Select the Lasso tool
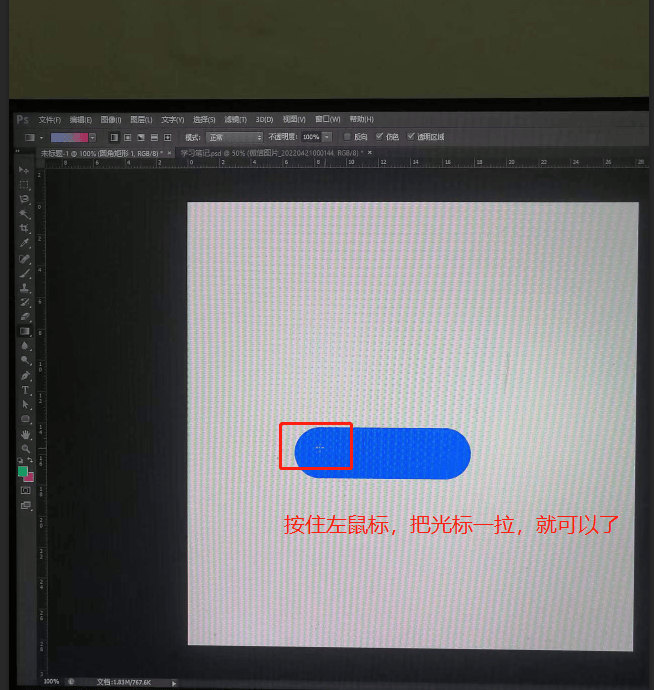 (x=25, y=199)
